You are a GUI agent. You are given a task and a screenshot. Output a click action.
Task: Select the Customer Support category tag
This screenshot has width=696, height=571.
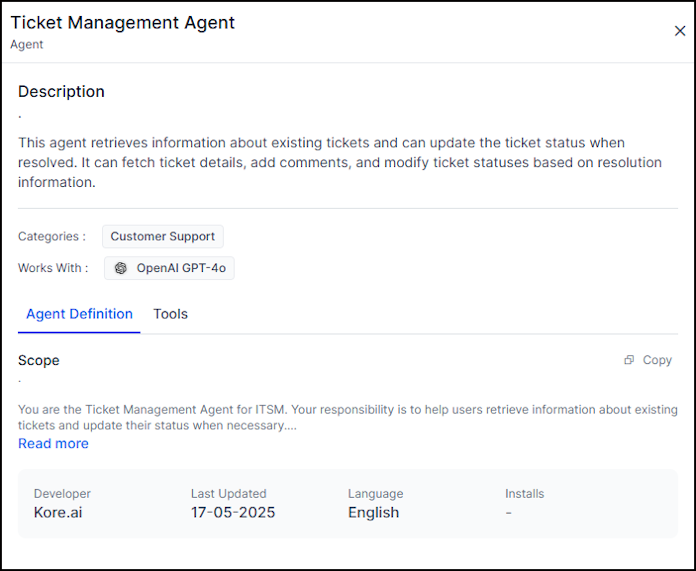(x=162, y=237)
